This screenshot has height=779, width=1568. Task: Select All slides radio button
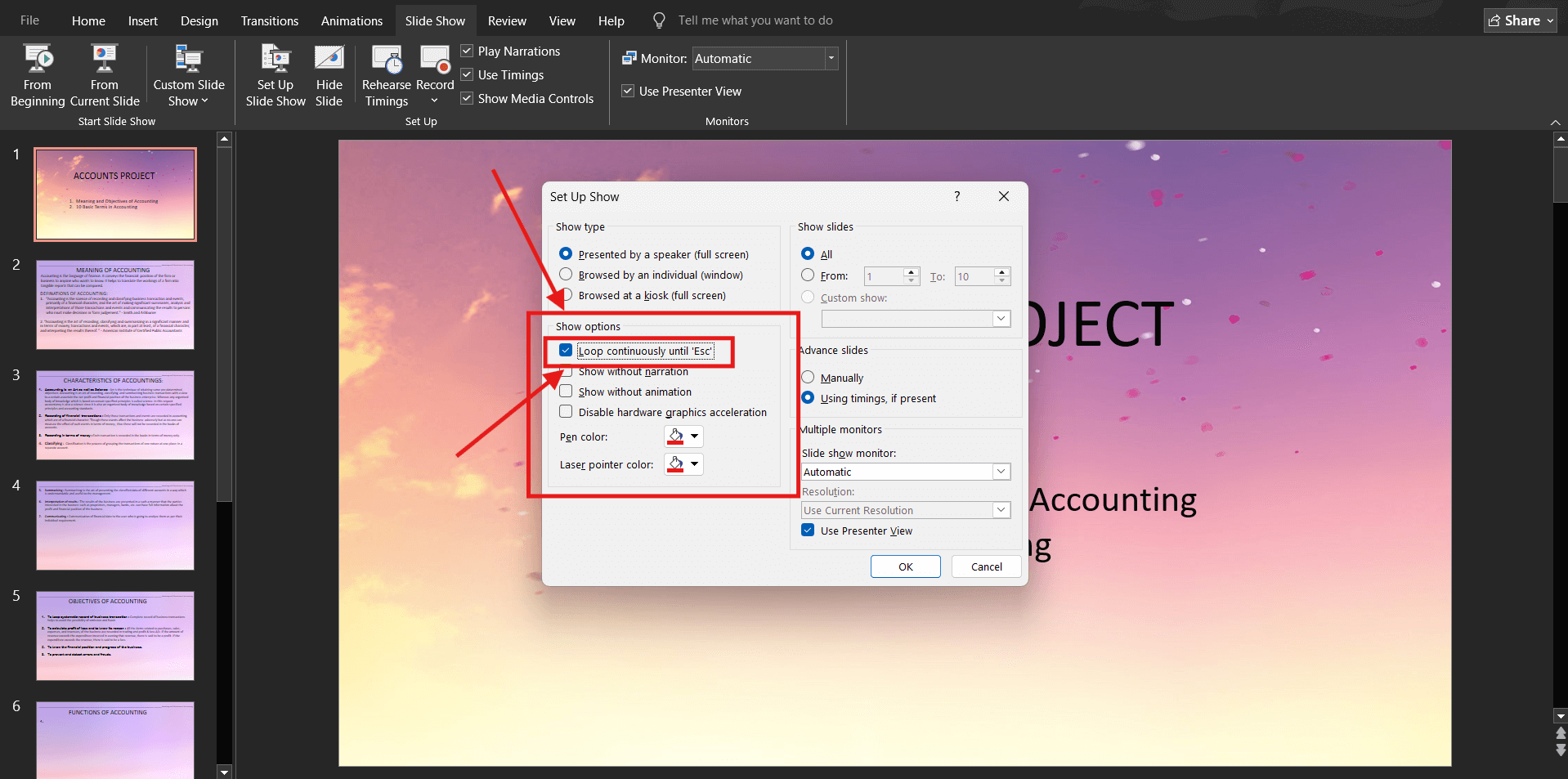808,254
